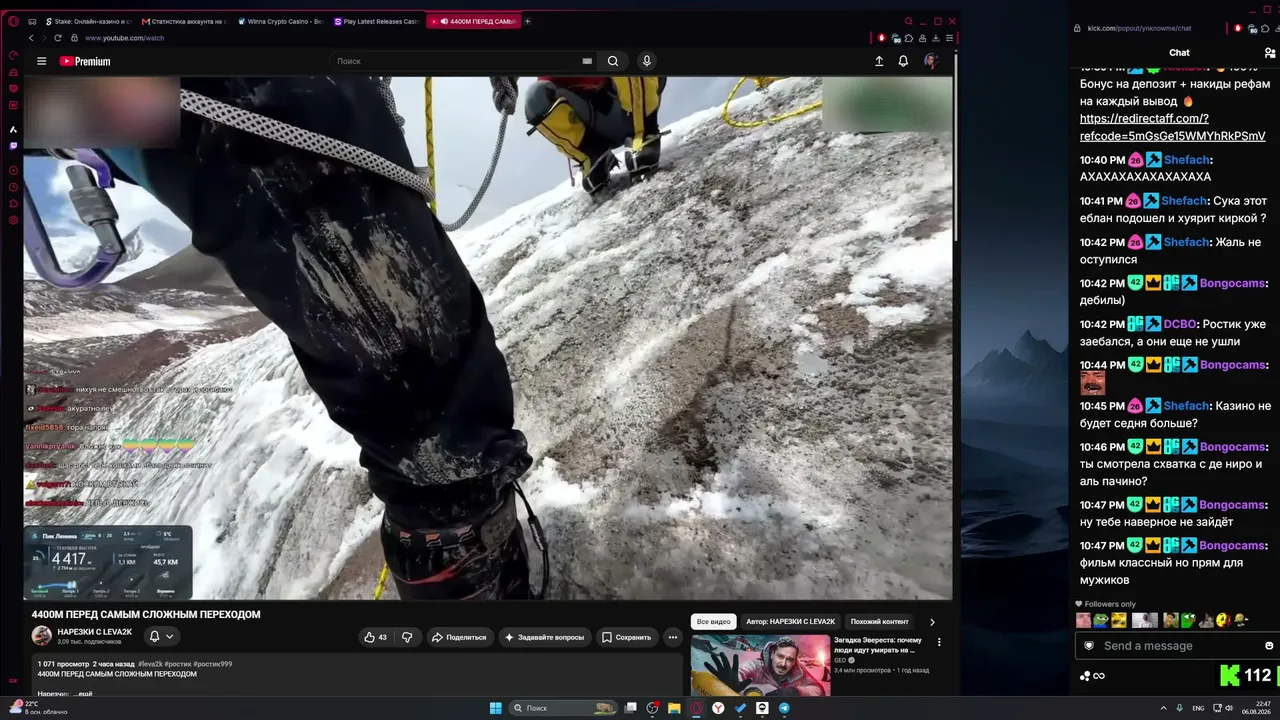Open Telegram from the taskbar

click(784, 708)
